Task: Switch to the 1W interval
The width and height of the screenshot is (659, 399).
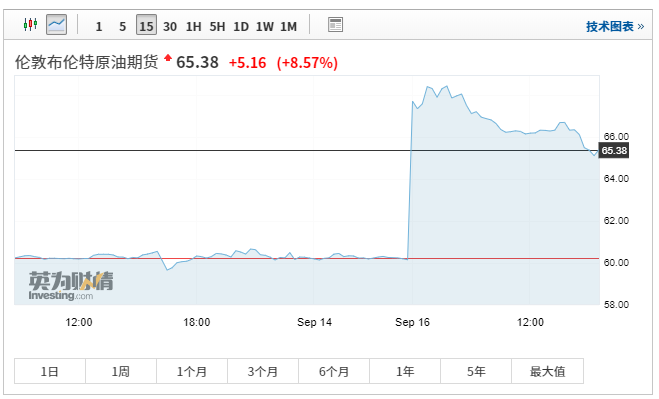Action: pyautogui.click(x=265, y=26)
